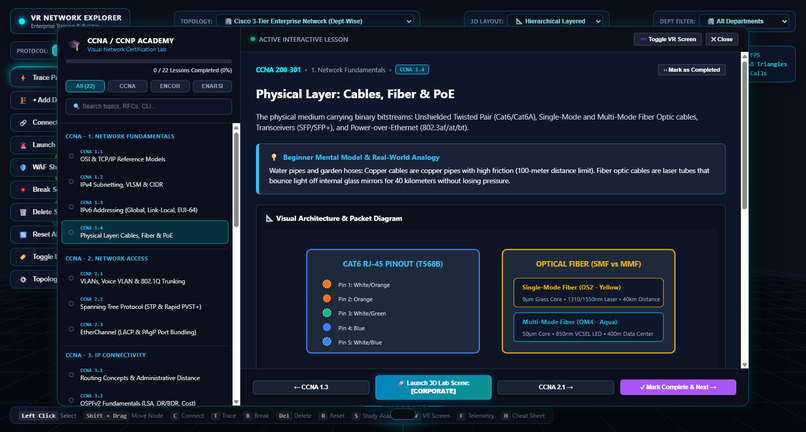Click the green Active Interactive Lesson status dot
806x432 pixels.
[x=252, y=39]
